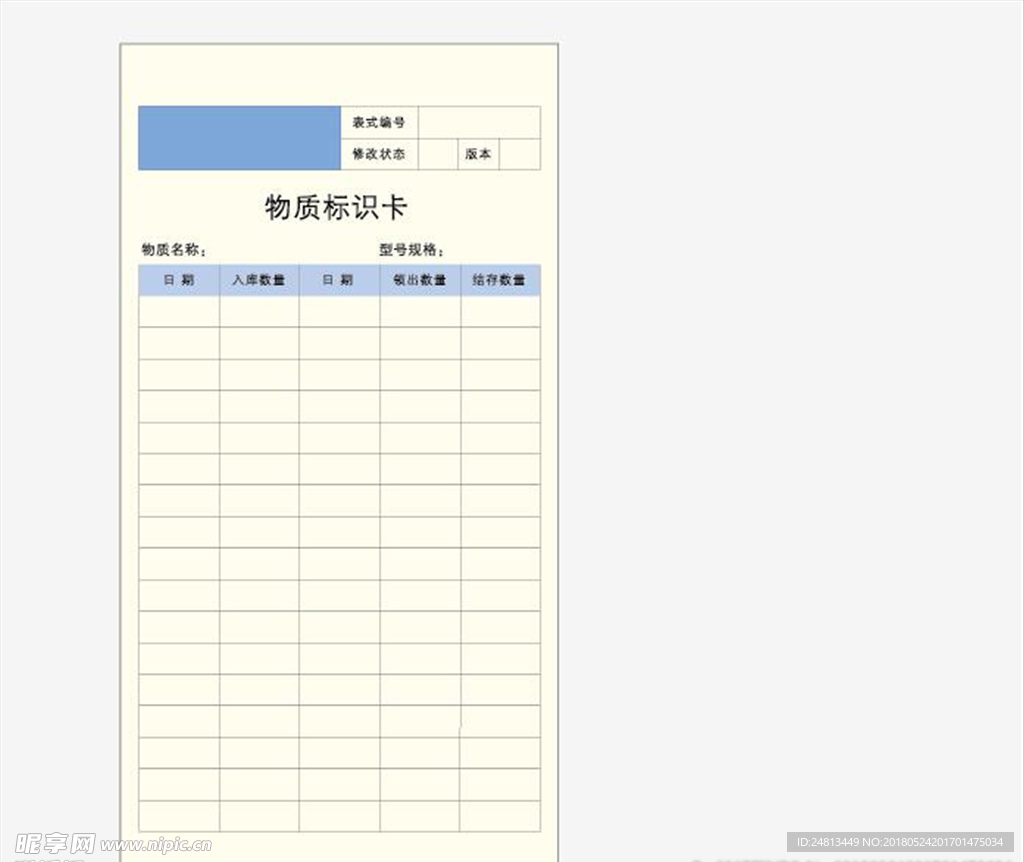Select the 修改状态 label cell
Screen dimensions: 1024x862
tap(379, 154)
